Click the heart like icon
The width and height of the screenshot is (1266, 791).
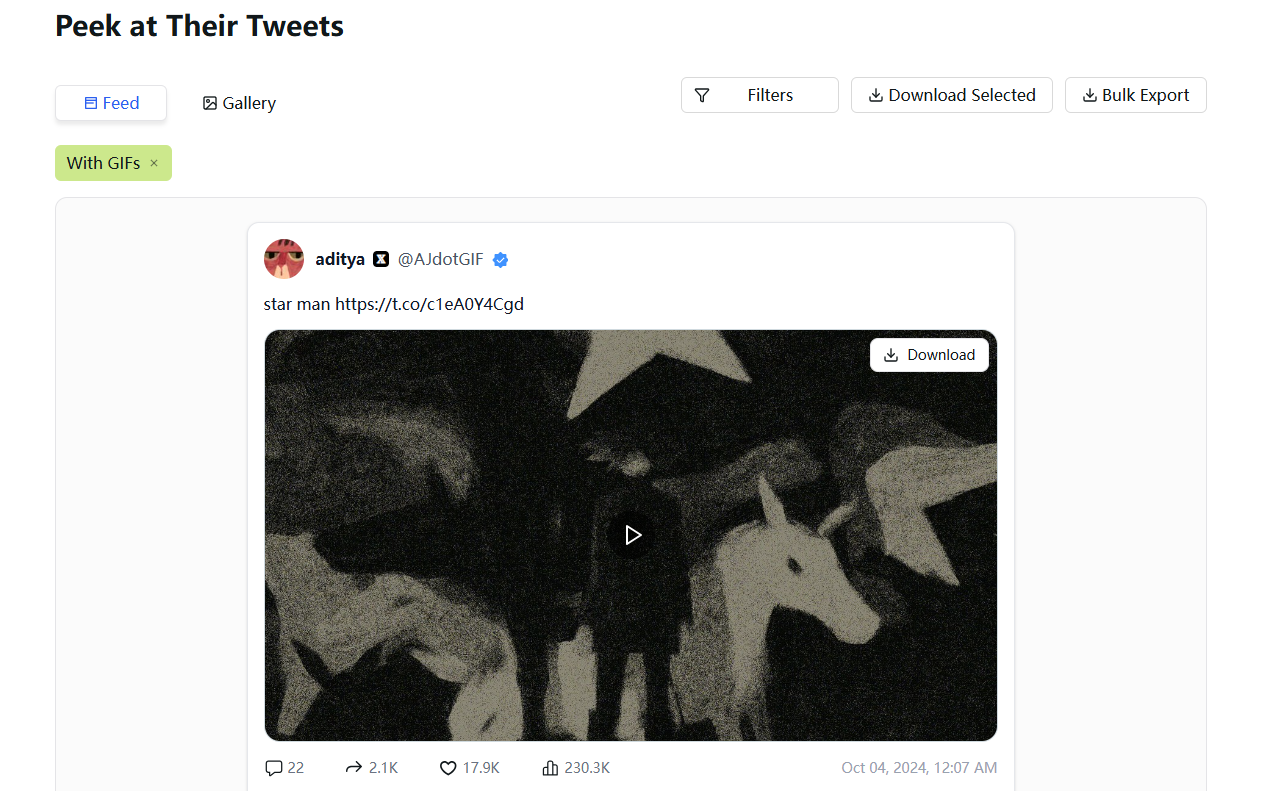click(448, 768)
